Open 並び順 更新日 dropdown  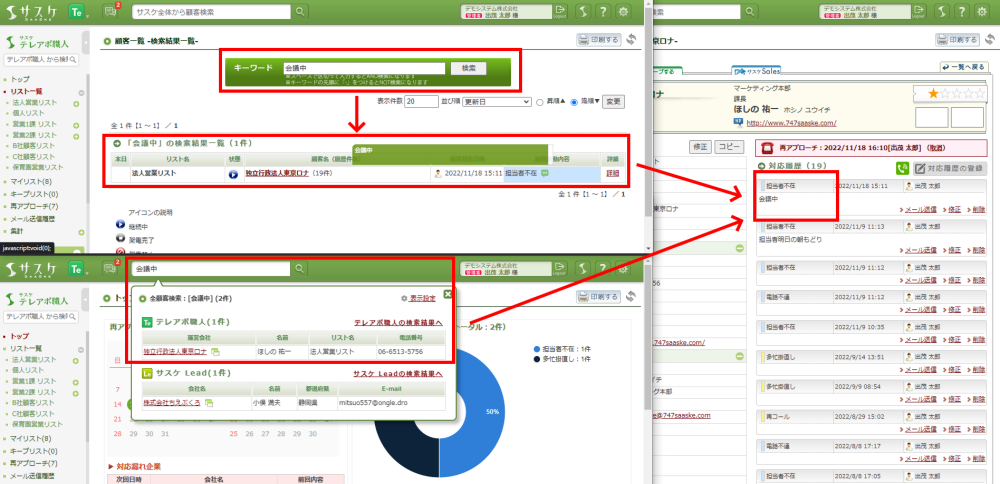[497, 101]
